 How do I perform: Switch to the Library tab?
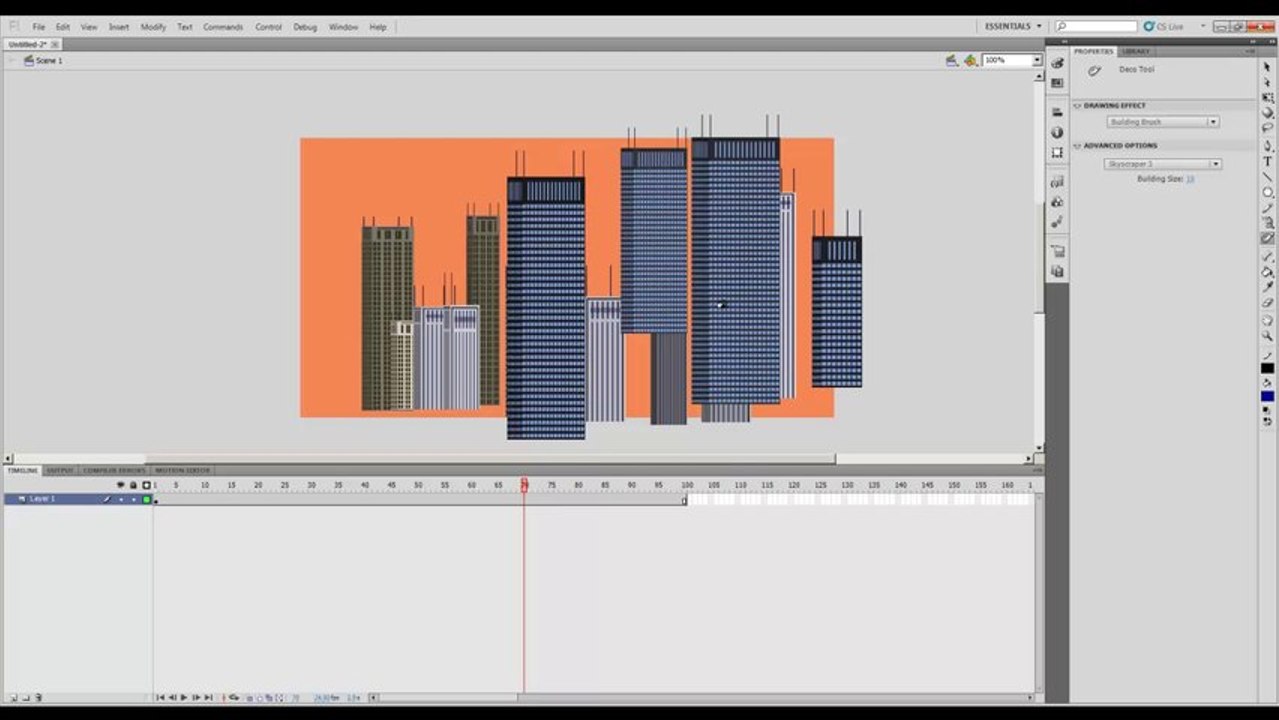tap(1136, 51)
